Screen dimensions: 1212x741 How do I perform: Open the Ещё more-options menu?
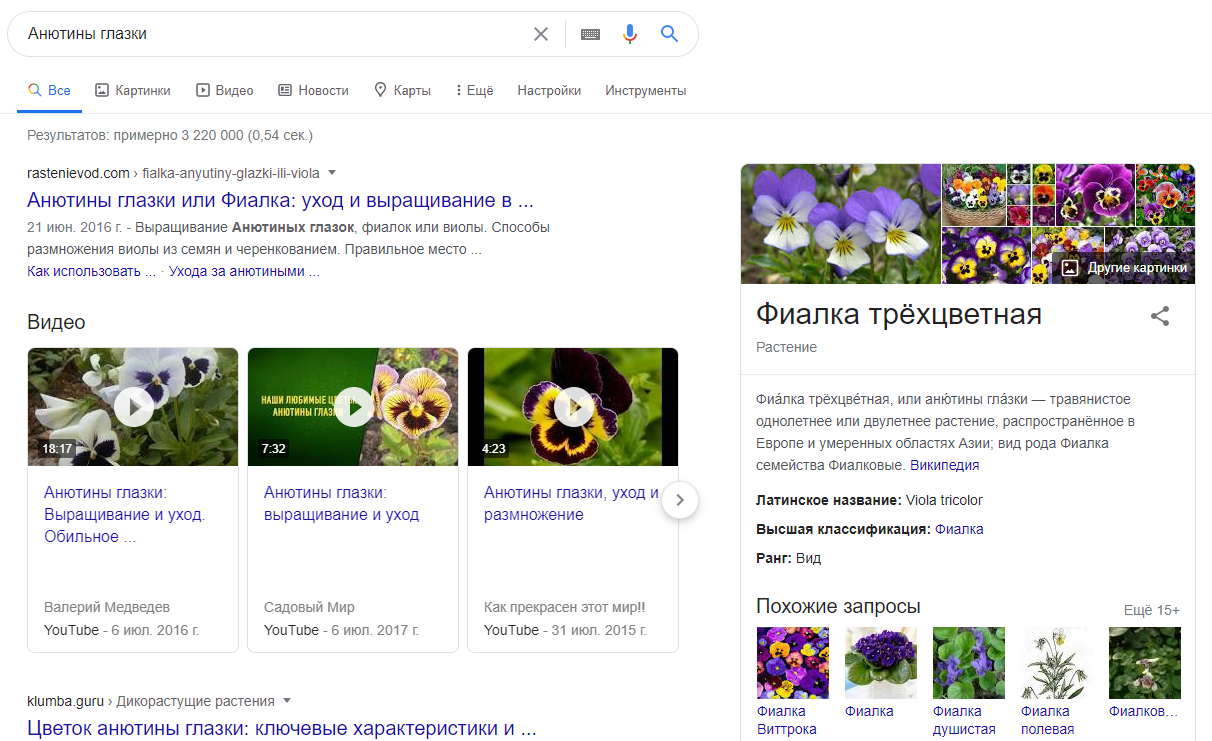point(474,90)
